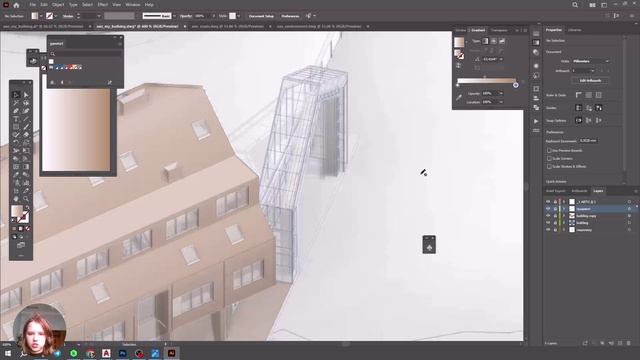
Task: Open the gradient stop Opacity dropdown
Action: pos(501,93)
